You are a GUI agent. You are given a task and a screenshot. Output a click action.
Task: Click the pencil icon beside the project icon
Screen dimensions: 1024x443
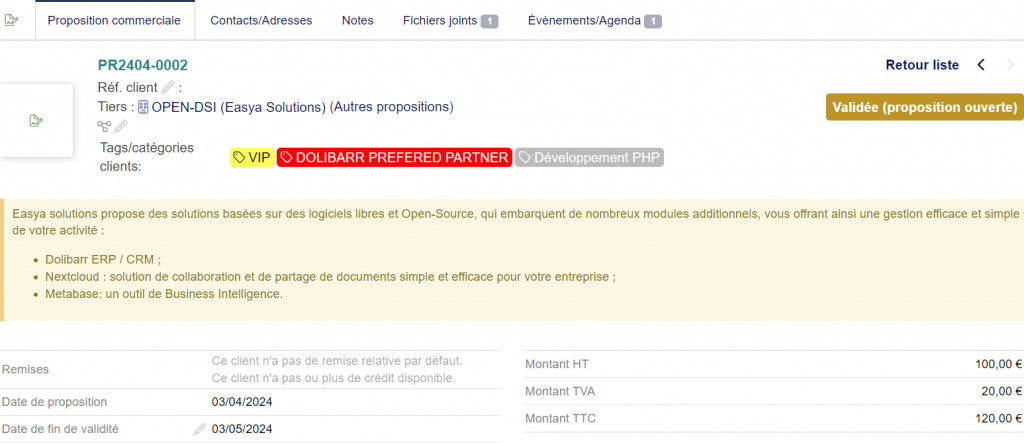click(121, 126)
